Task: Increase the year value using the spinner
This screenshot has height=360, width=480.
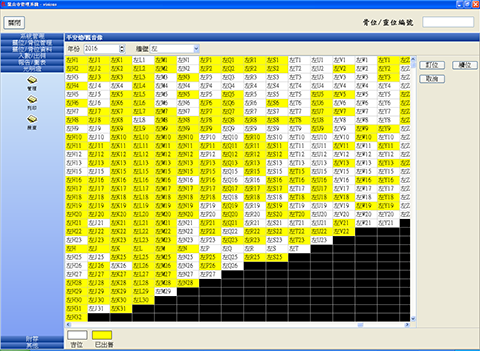Action: pyautogui.click(x=122, y=47)
